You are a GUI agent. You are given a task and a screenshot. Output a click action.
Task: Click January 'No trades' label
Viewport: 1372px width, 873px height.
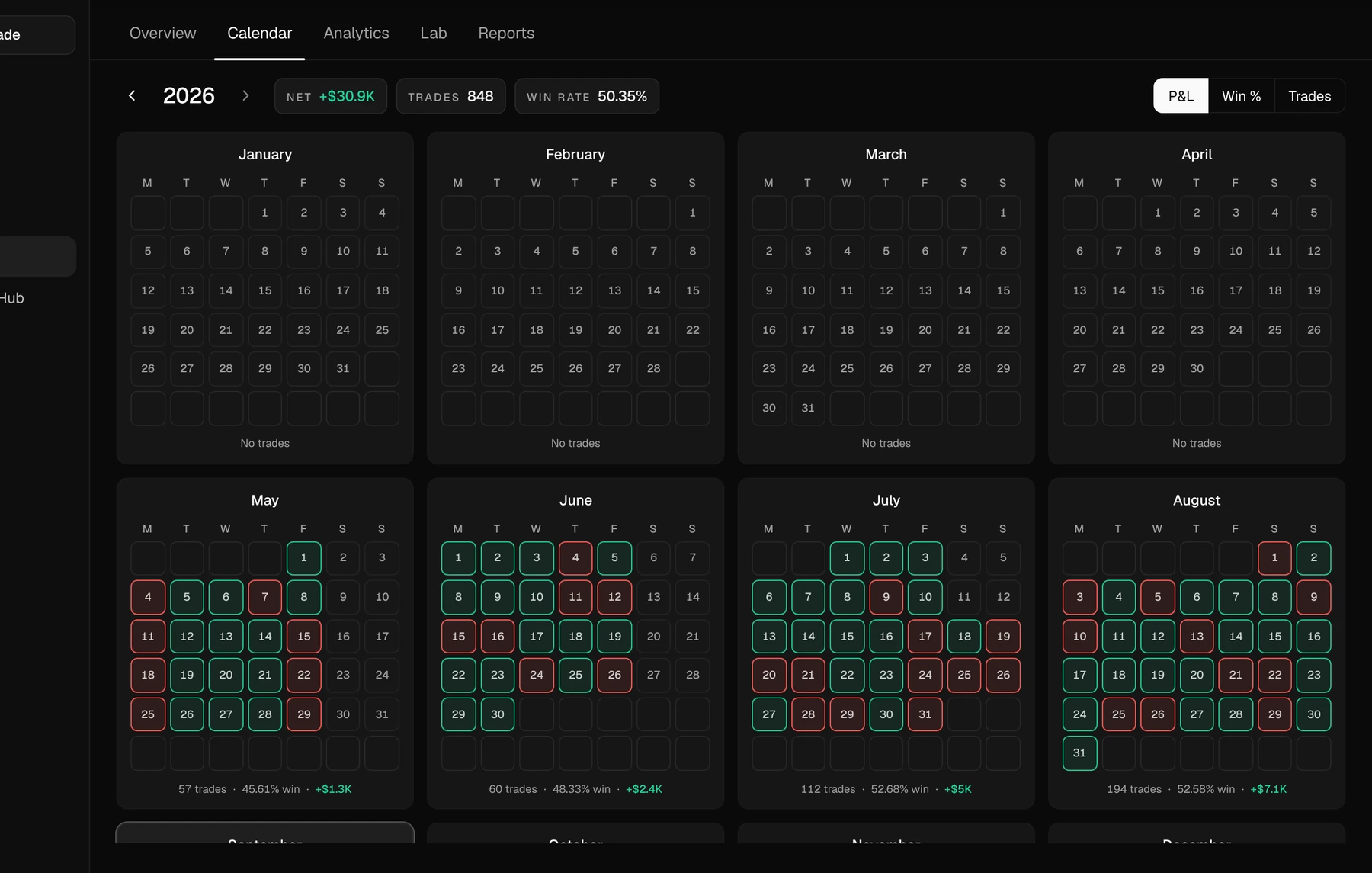264,443
